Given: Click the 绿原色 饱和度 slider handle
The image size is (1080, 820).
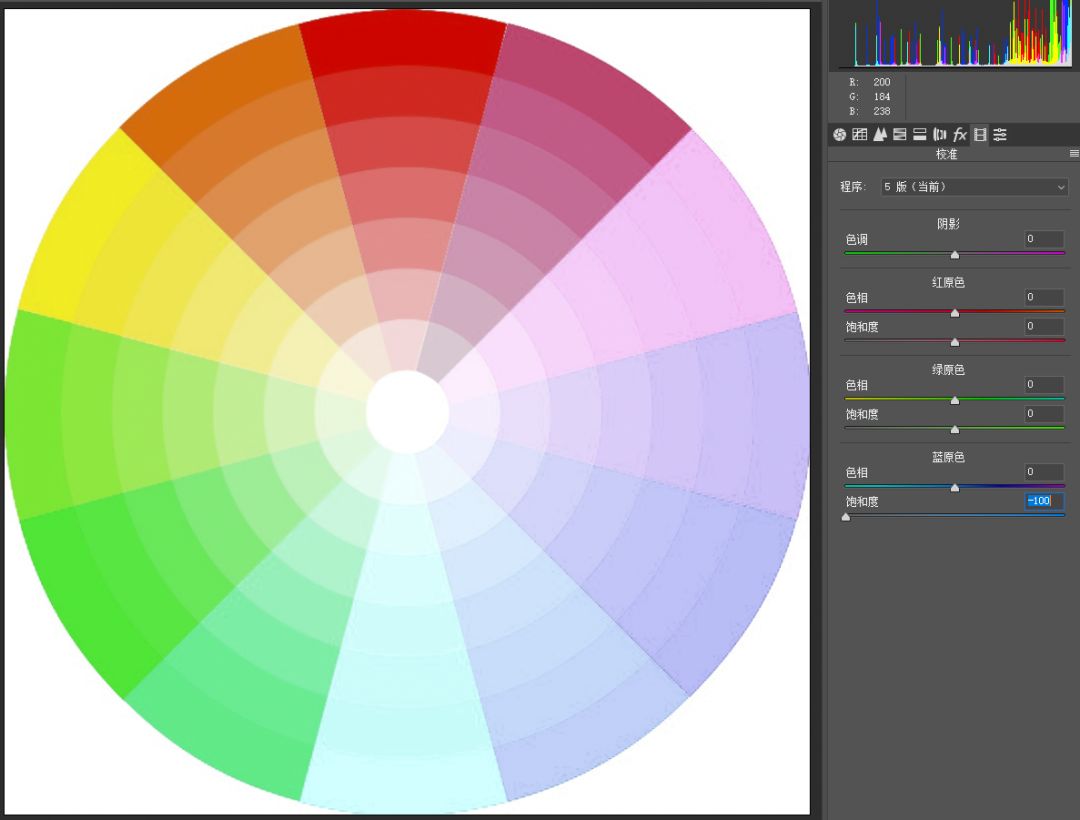Looking at the screenshot, I should (955, 430).
